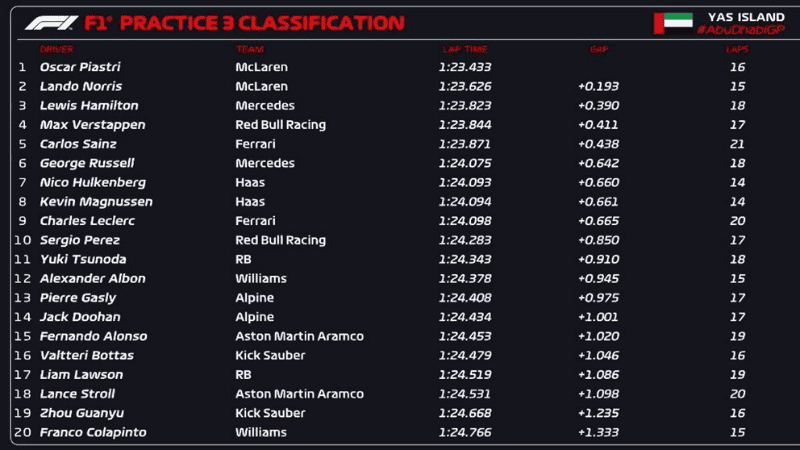The width and height of the screenshot is (800, 450).
Task: Select Franco Colapinto in last position
Action: click(x=93, y=432)
